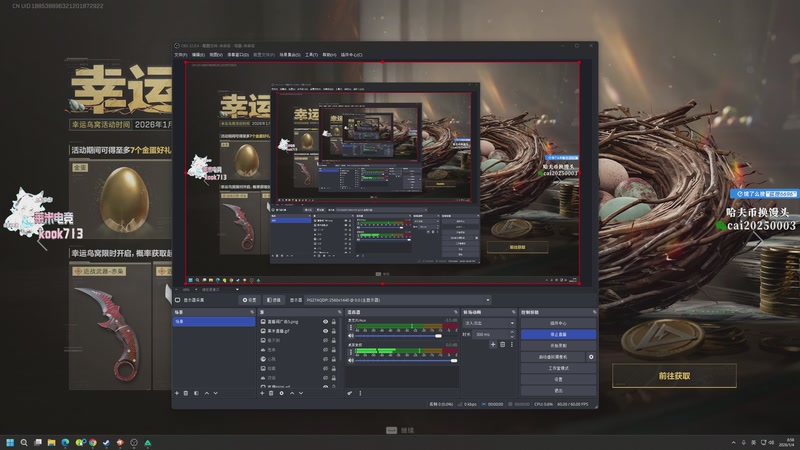Open 插件中心 button in controls panel
The image size is (800, 450).
(x=558, y=323)
